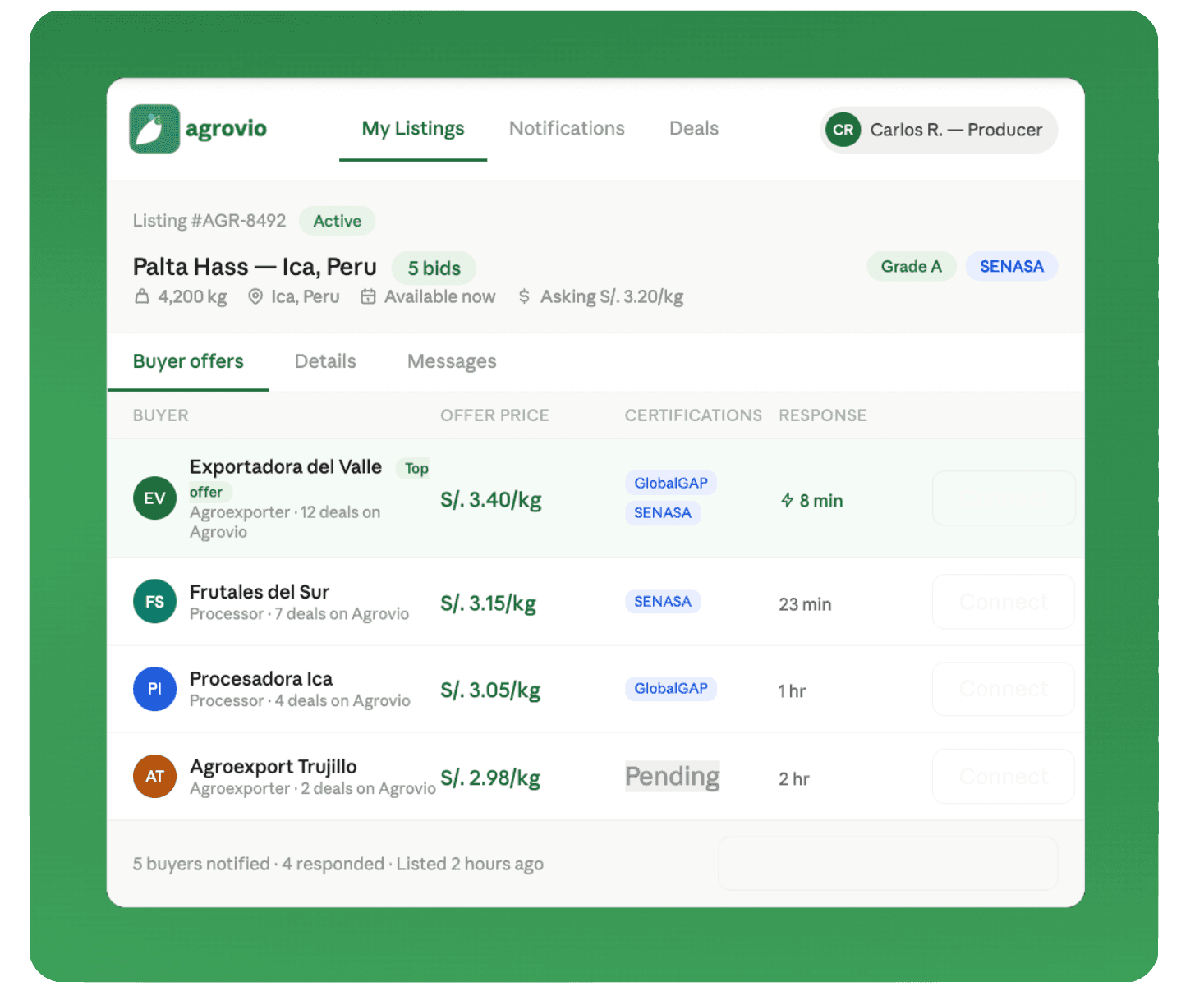
Task: Click GlobalGAP badge for Procesadora Ica
Action: 671,689
